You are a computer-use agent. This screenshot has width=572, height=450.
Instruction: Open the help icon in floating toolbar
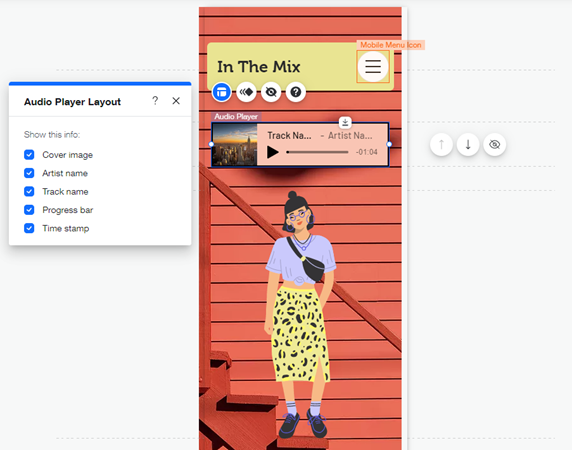pos(295,92)
